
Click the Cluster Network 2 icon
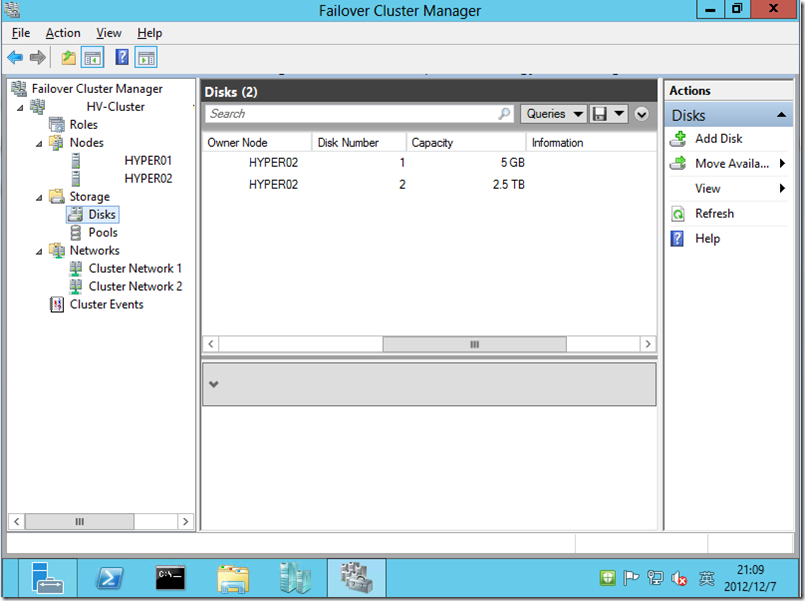[x=75, y=286]
